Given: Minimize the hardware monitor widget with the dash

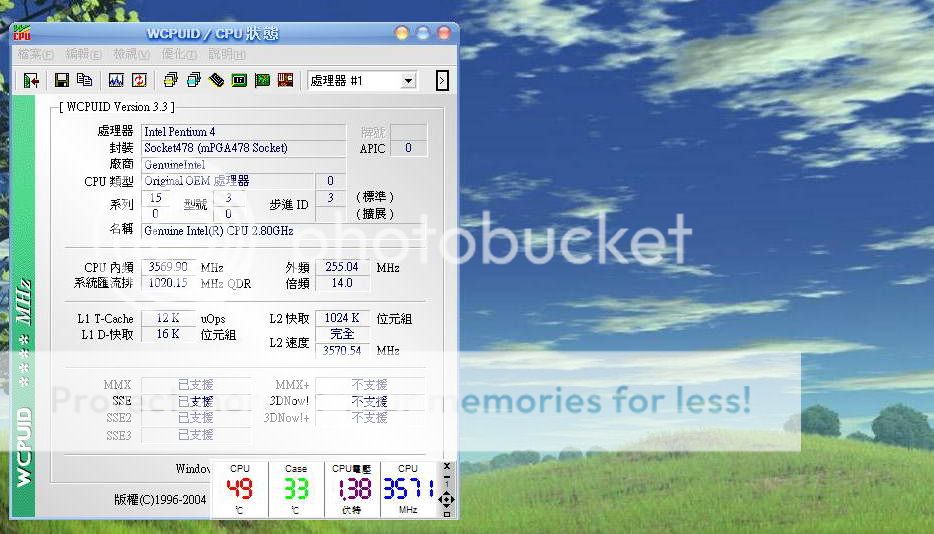Looking at the screenshot, I should pos(447,479).
